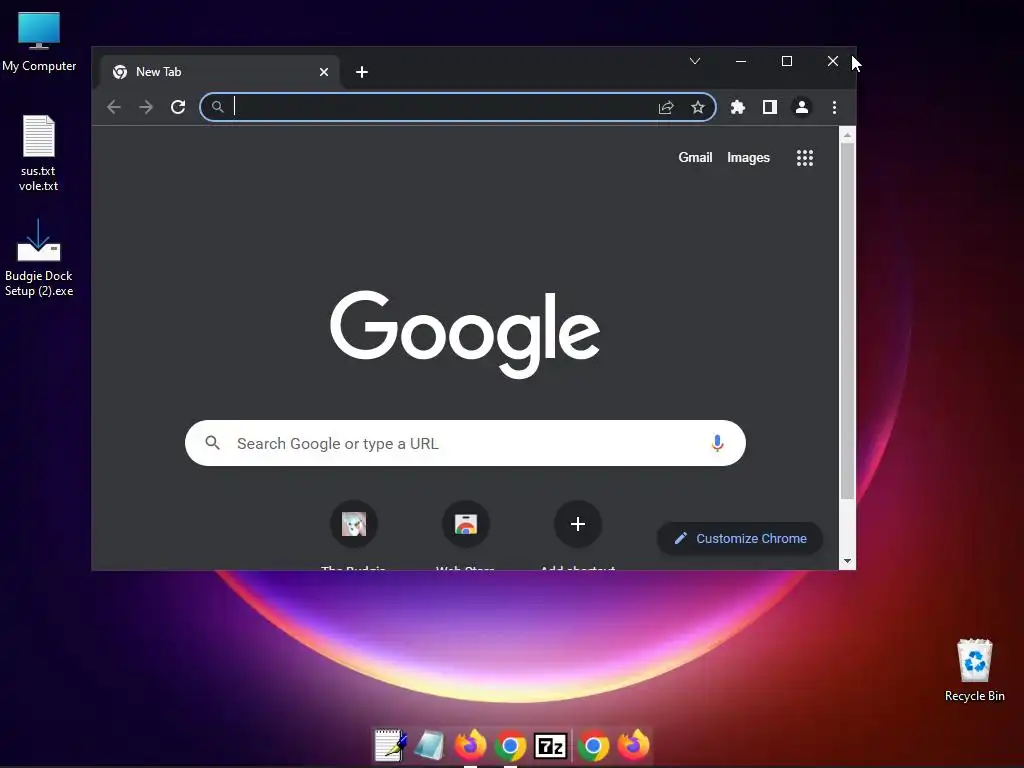Click the page scrollbar up arrow
The image size is (1024, 768).
click(847, 135)
